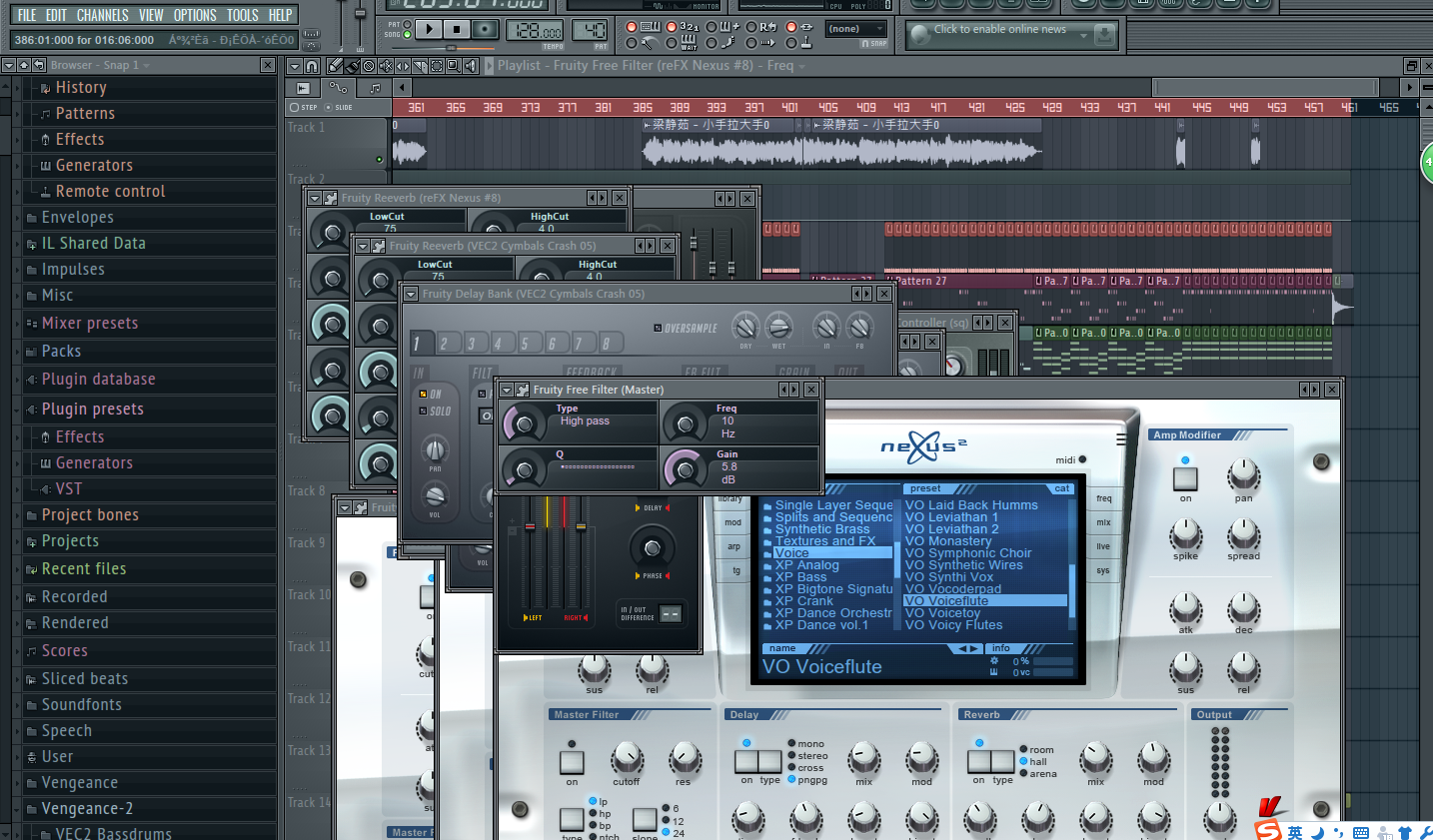Toggle OVERSAMPLE checkbox in Fruity Delay Bank

[x=658, y=328]
